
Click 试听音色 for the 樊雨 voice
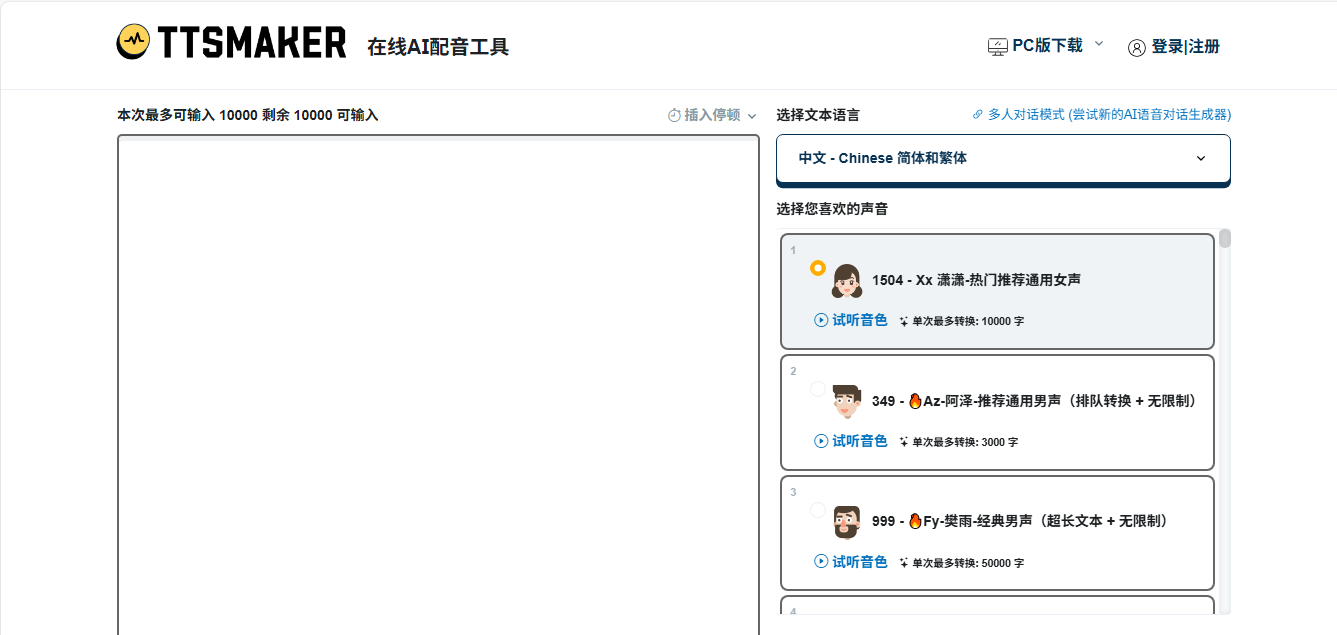851,562
